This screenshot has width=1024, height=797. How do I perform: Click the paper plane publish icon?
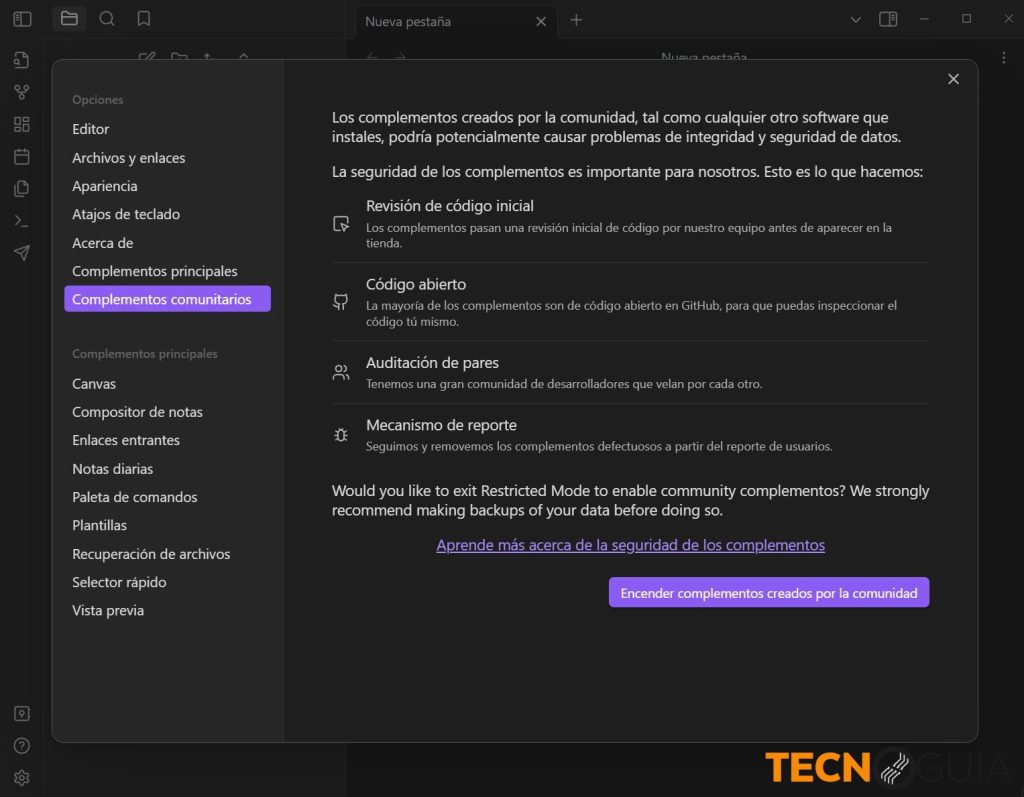[x=22, y=252]
